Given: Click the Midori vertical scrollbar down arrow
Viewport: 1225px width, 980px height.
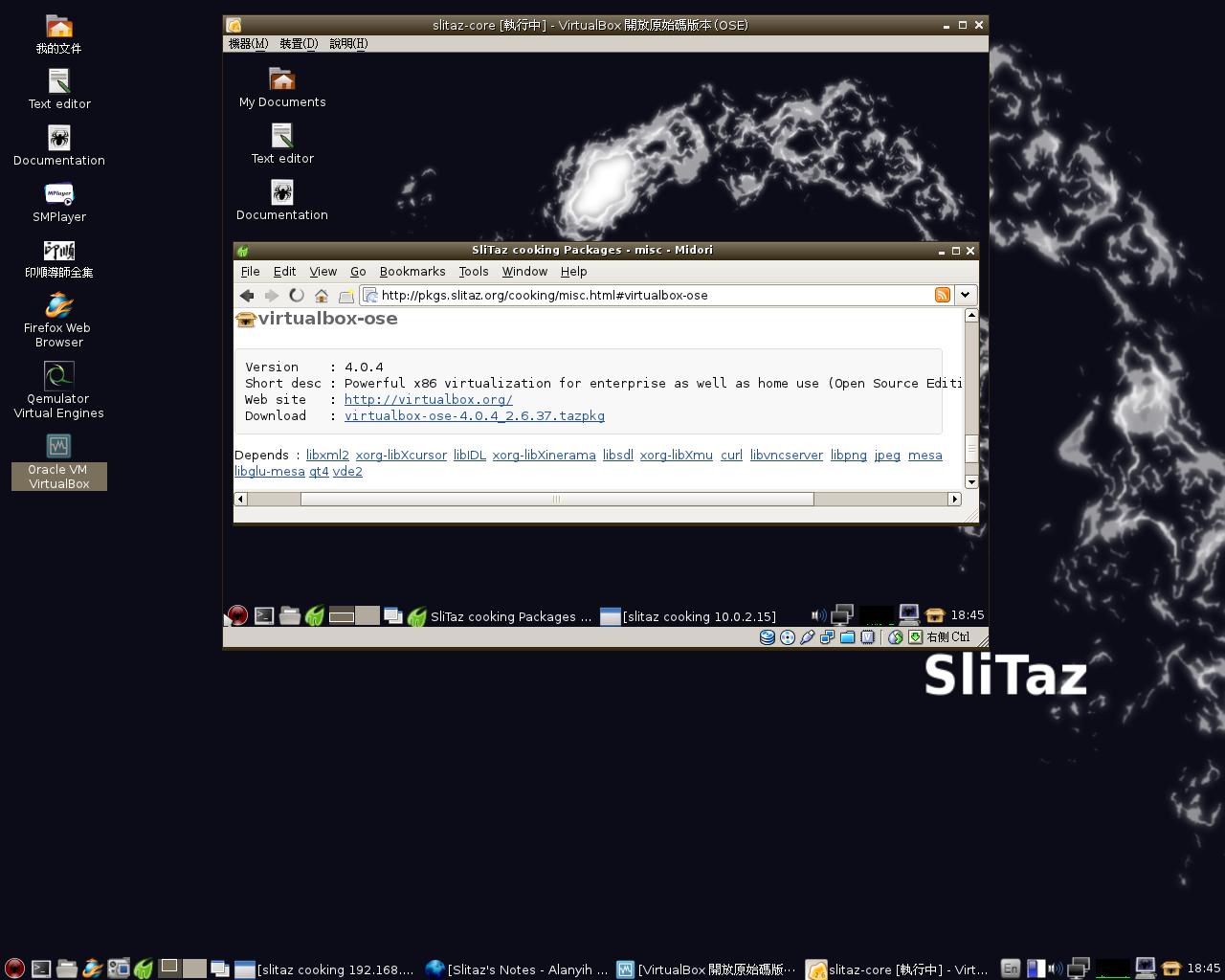Looking at the screenshot, I should [x=971, y=481].
